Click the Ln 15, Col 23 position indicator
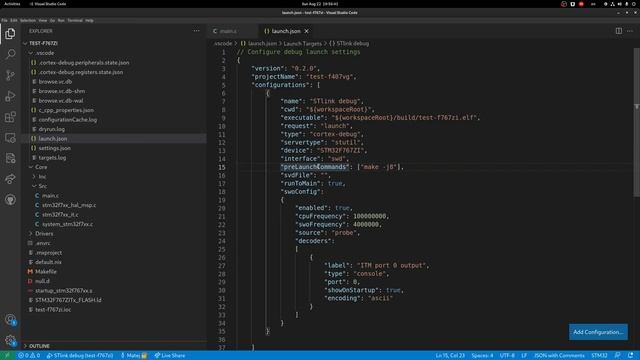640x360 pixels. 450,356
